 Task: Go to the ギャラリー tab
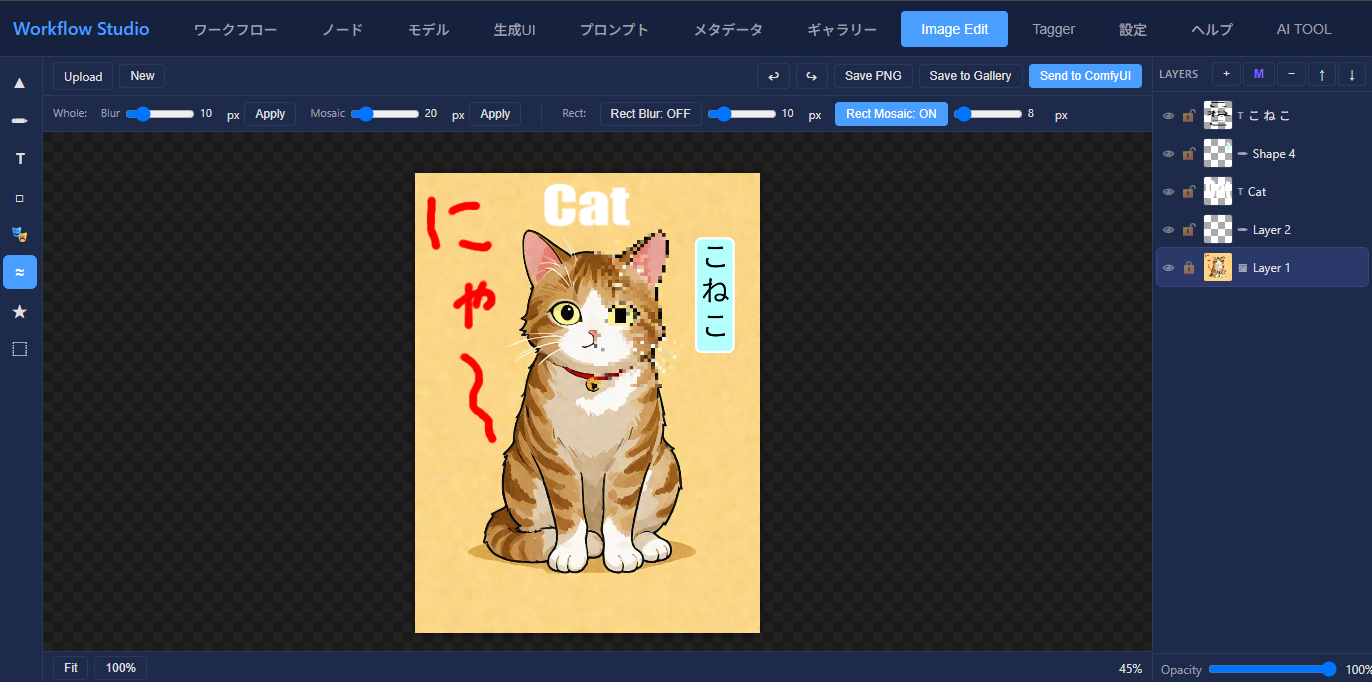tap(842, 29)
